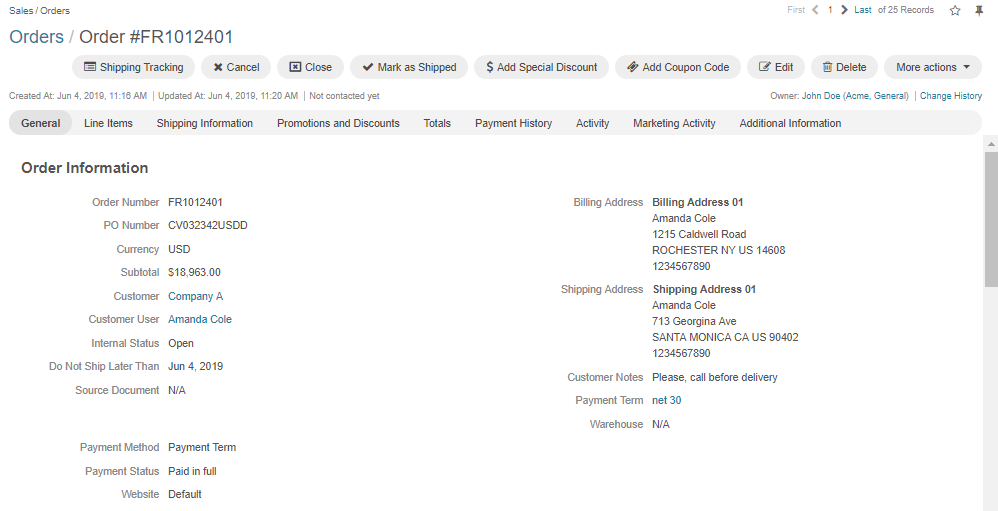Switch to the Activity tab
The image size is (998, 511).
[593, 123]
